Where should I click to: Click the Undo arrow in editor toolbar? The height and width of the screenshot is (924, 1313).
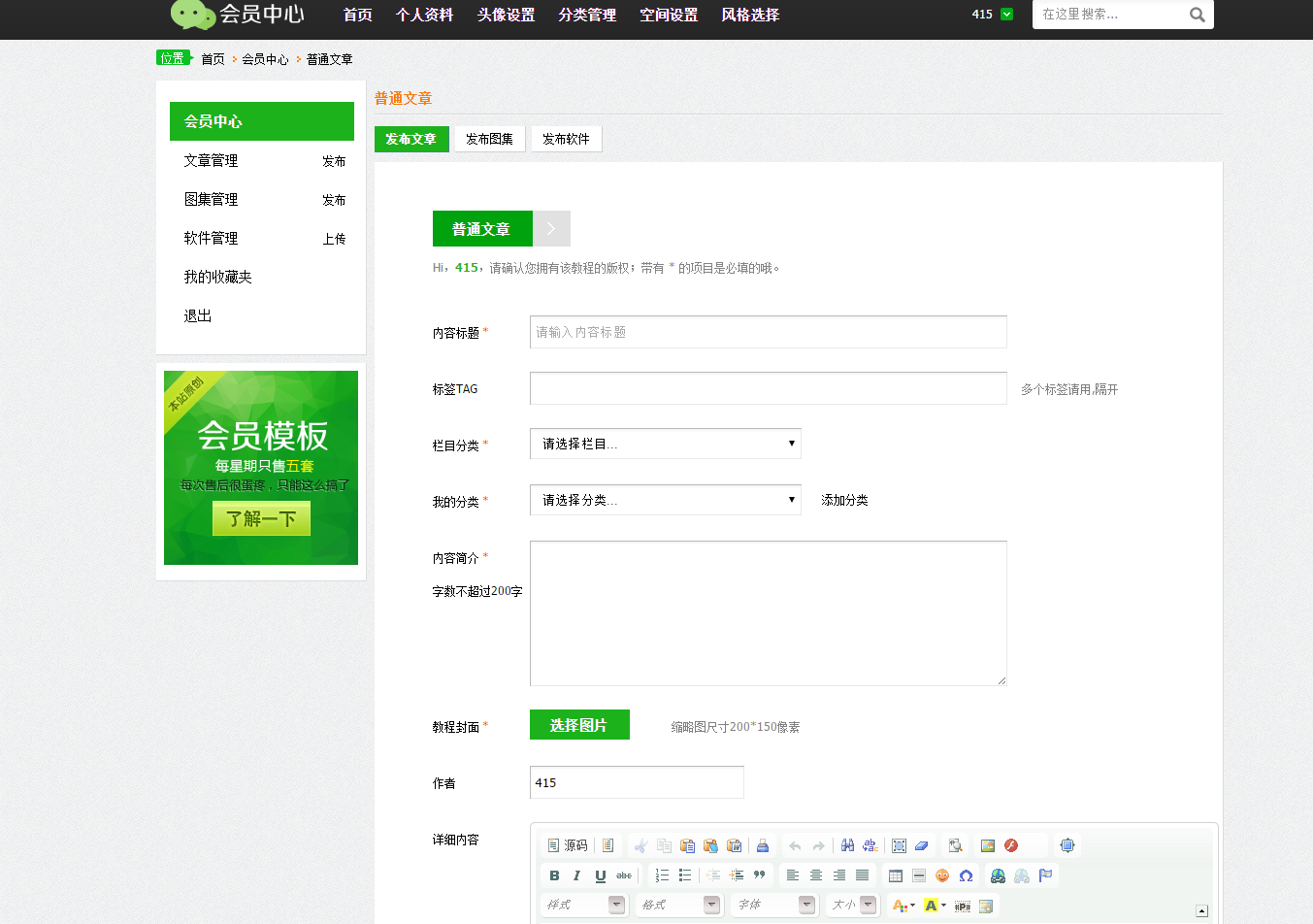coord(795,845)
